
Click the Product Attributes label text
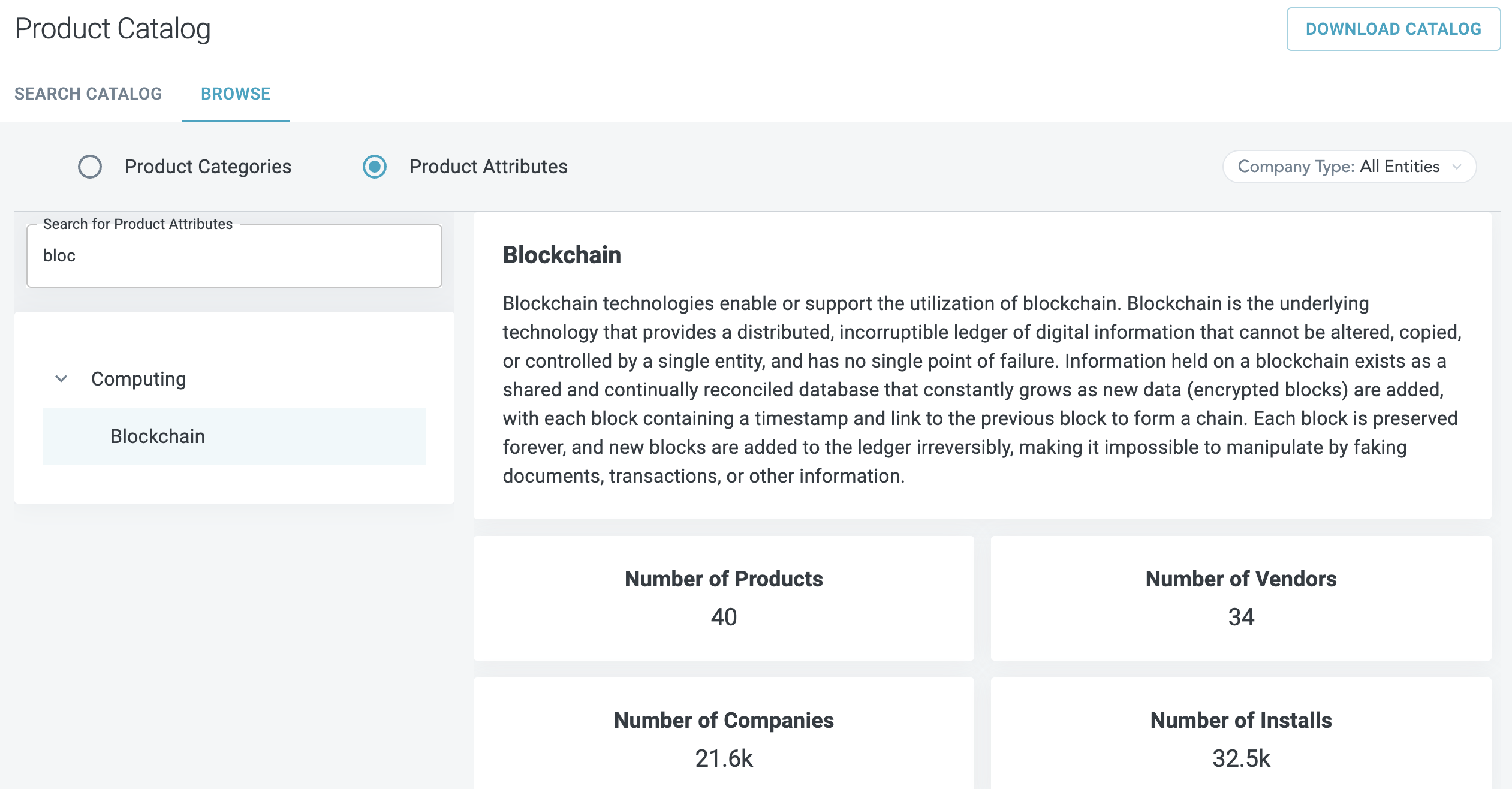click(488, 167)
